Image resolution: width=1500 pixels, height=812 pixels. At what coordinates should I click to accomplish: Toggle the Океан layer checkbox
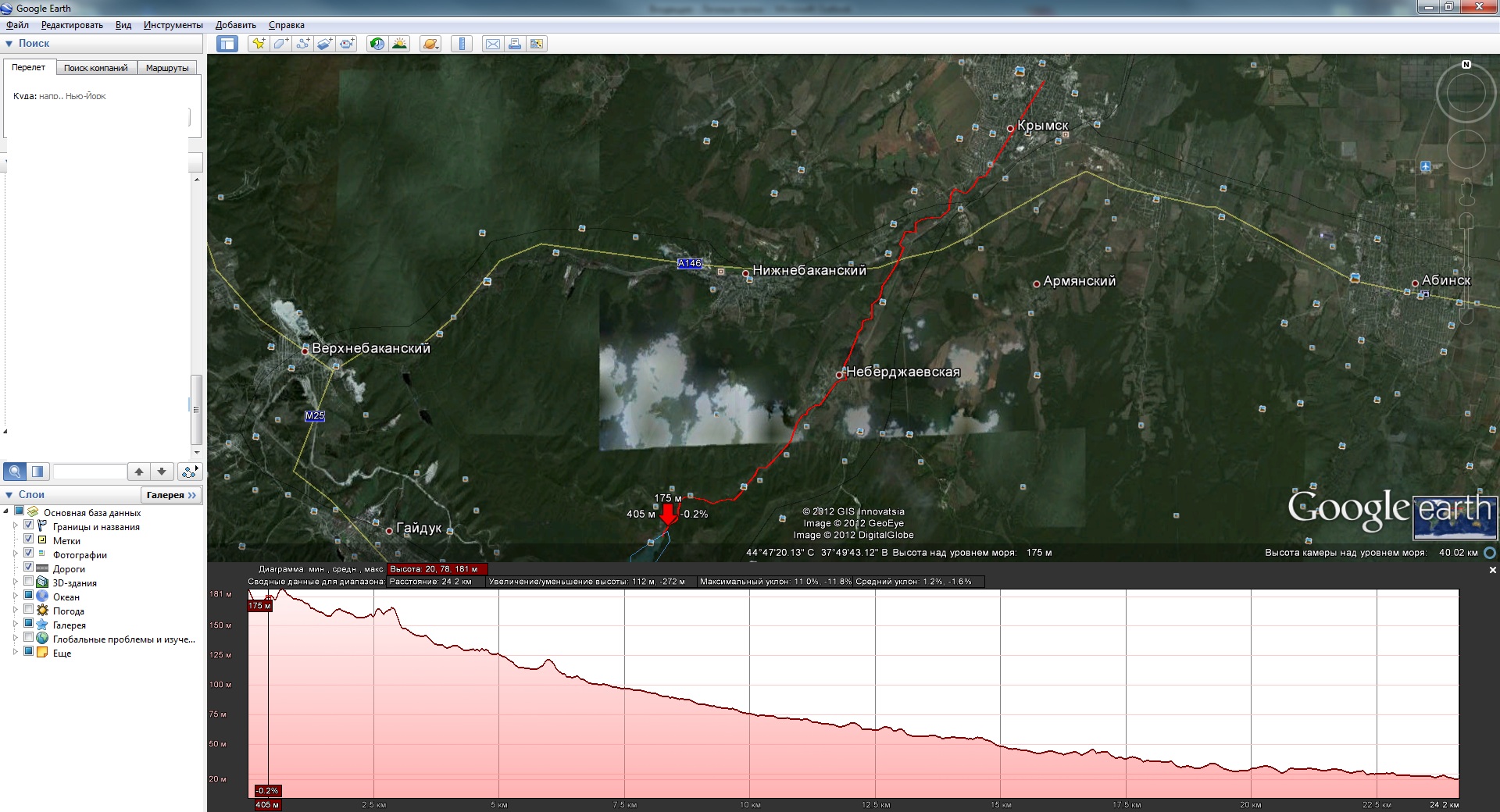click(x=29, y=597)
